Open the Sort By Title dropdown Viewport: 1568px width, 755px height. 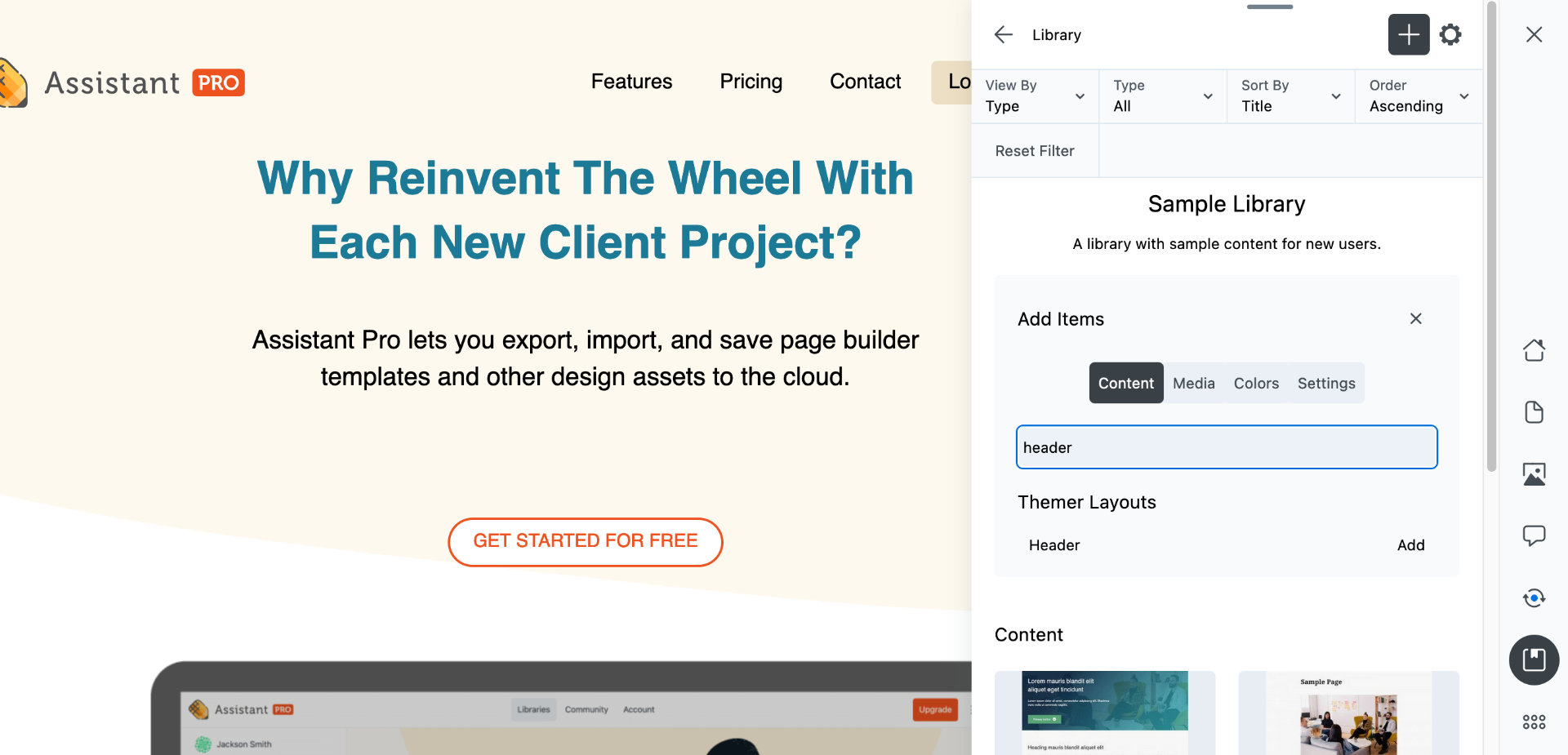1290,95
